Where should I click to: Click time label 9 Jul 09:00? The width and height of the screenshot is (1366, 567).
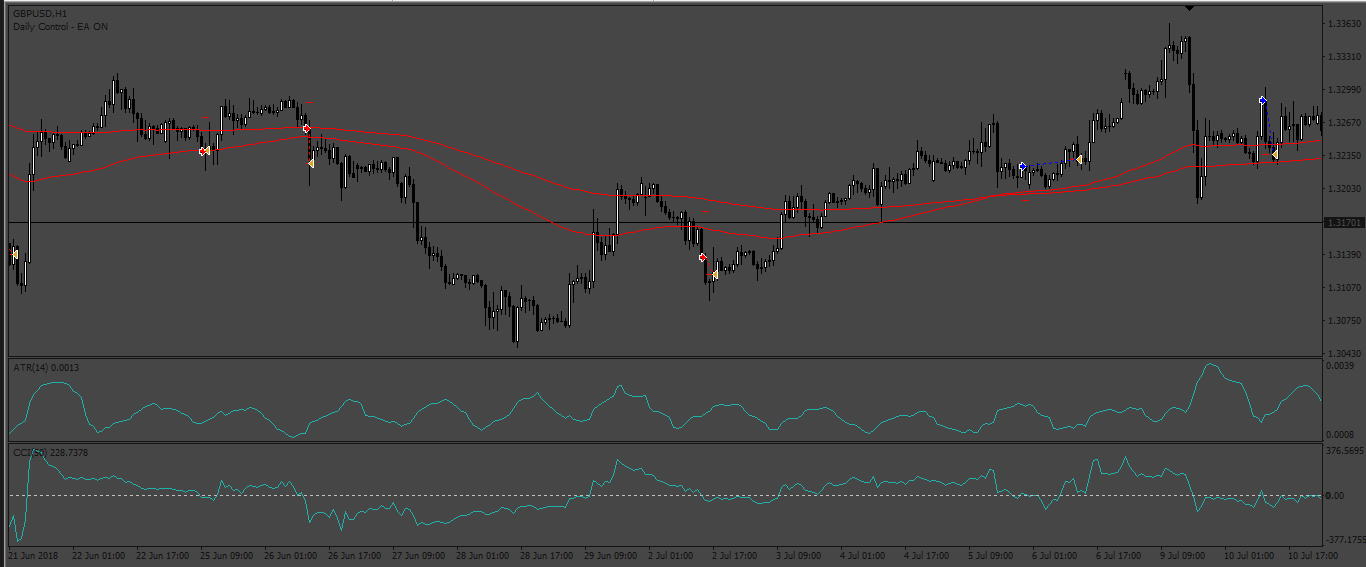tap(1183, 554)
